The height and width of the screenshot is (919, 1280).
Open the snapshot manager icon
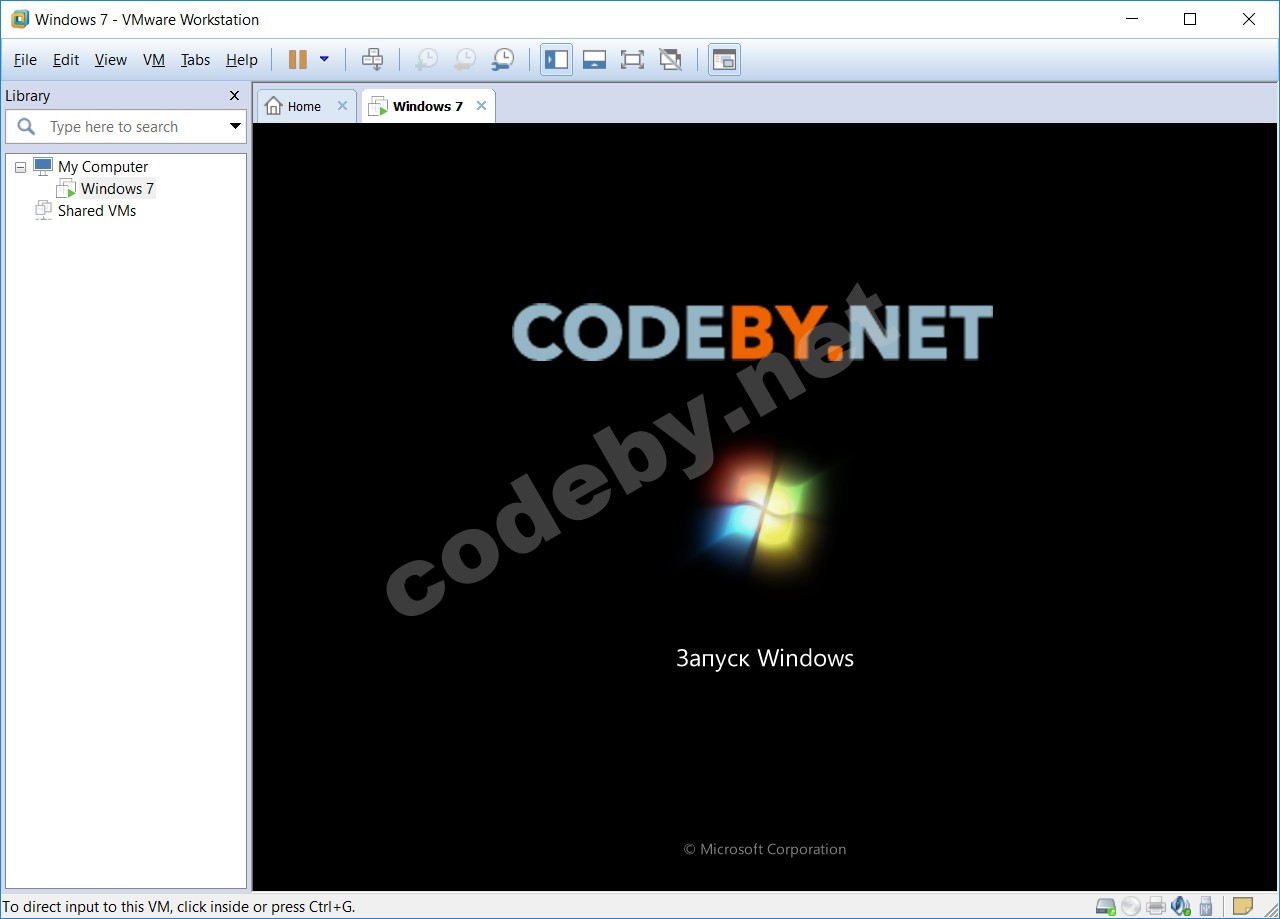(503, 60)
